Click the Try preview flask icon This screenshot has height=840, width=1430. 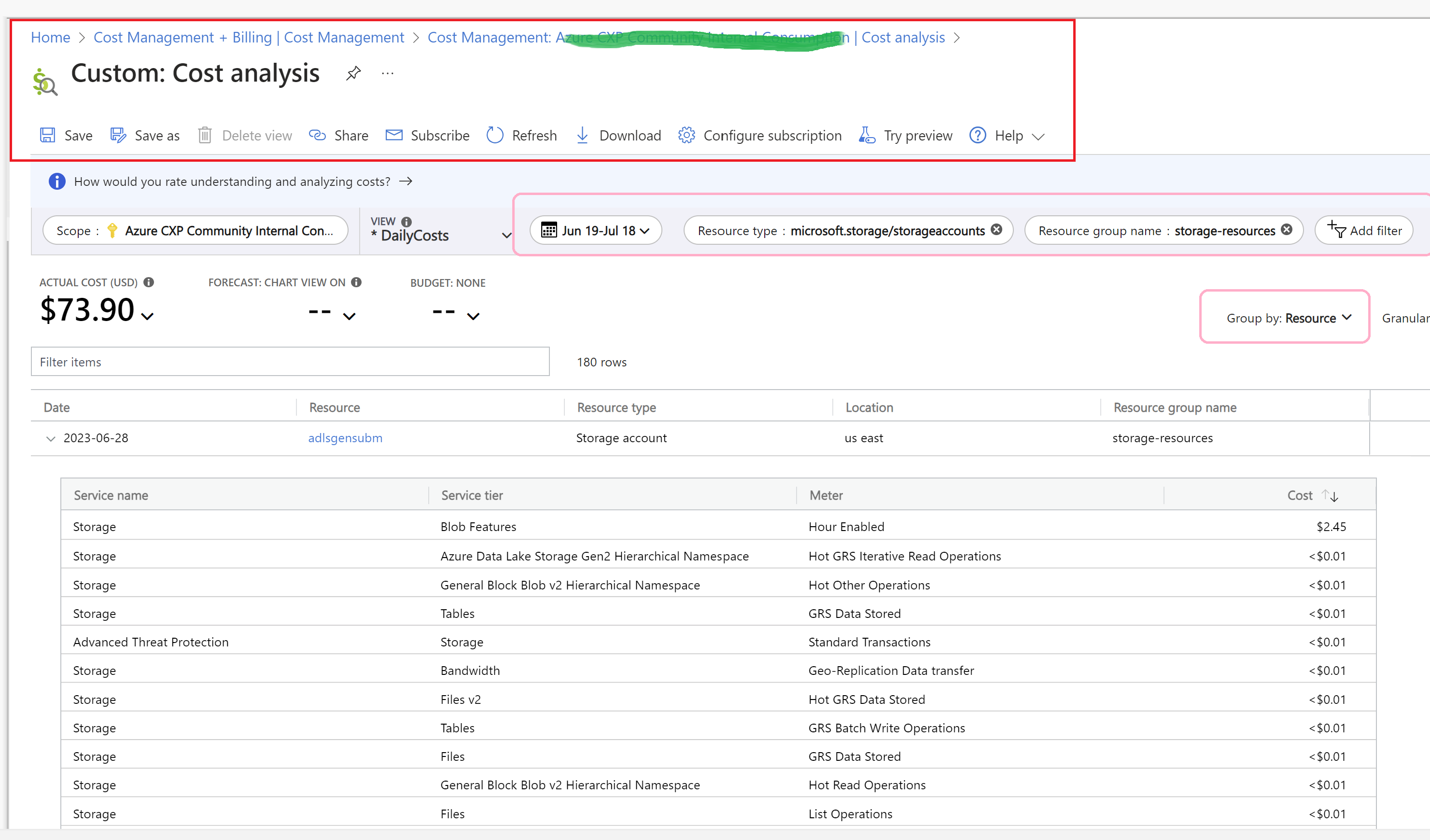[x=867, y=135]
